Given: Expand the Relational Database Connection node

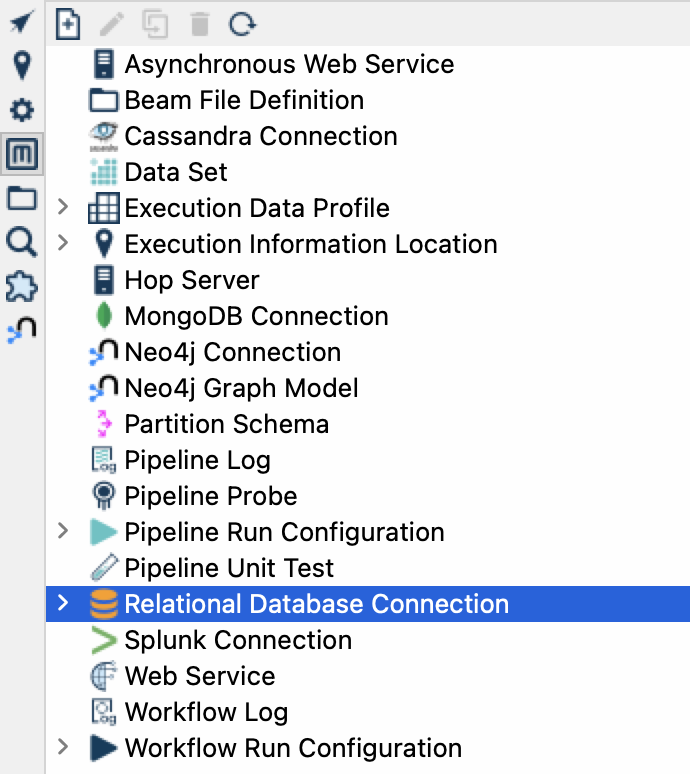Looking at the screenshot, I should coord(63,602).
